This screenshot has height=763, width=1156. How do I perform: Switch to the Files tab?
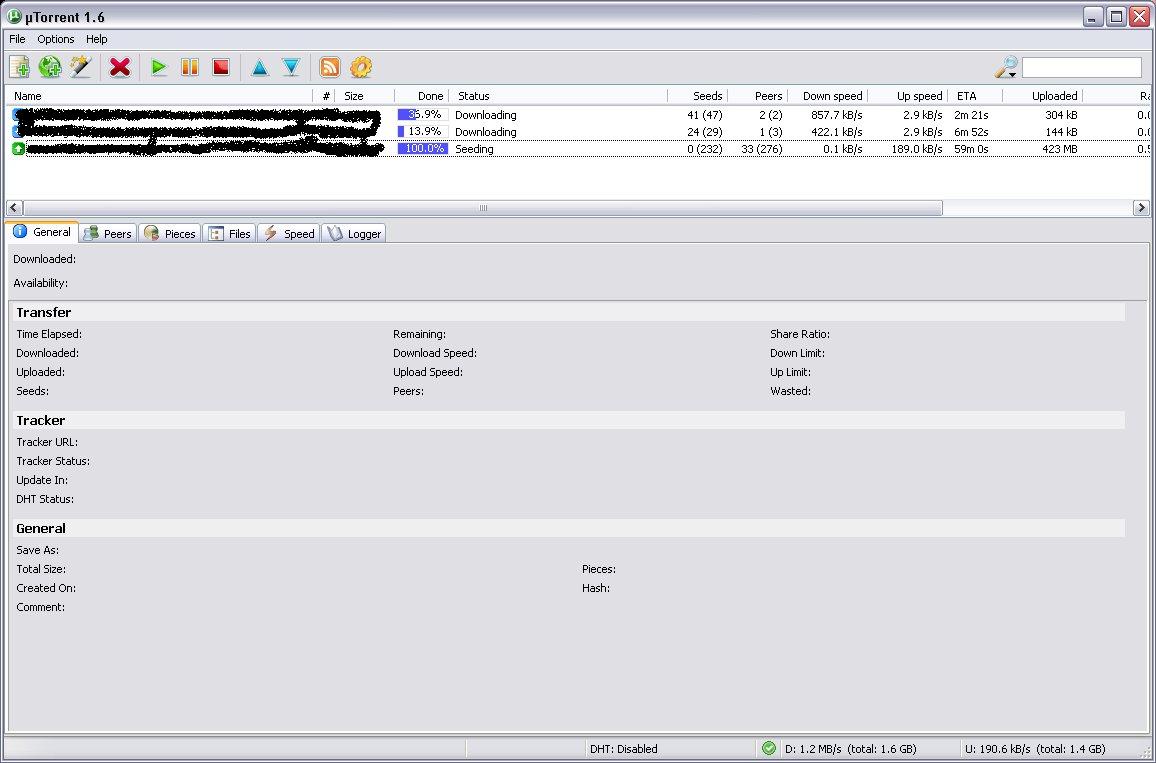coord(229,234)
